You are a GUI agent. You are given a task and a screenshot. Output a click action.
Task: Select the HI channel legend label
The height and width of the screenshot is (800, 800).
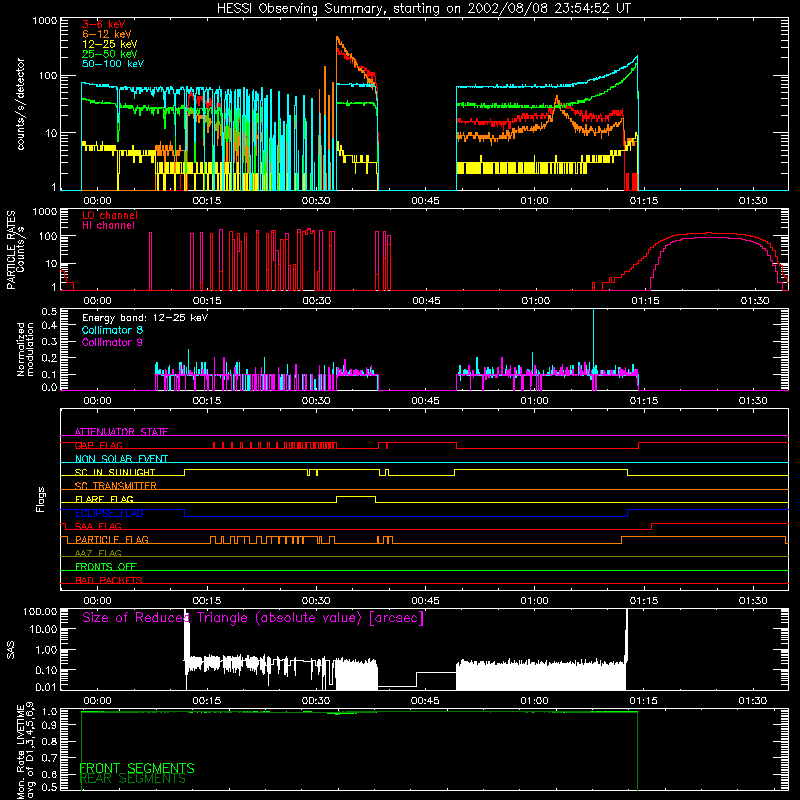[x=108, y=226]
